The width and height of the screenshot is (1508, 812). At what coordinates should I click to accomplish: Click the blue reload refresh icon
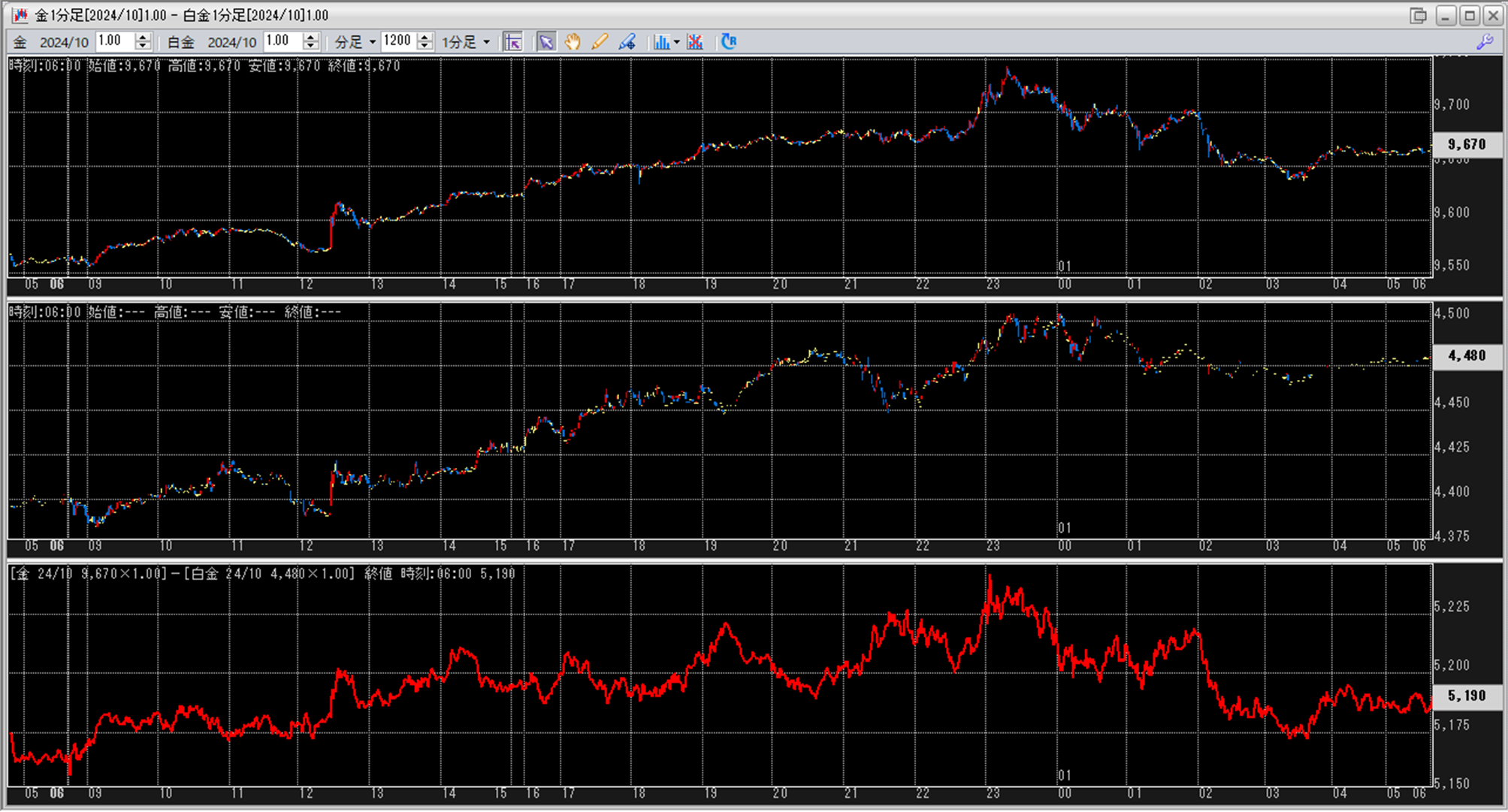pyautogui.click(x=729, y=42)
